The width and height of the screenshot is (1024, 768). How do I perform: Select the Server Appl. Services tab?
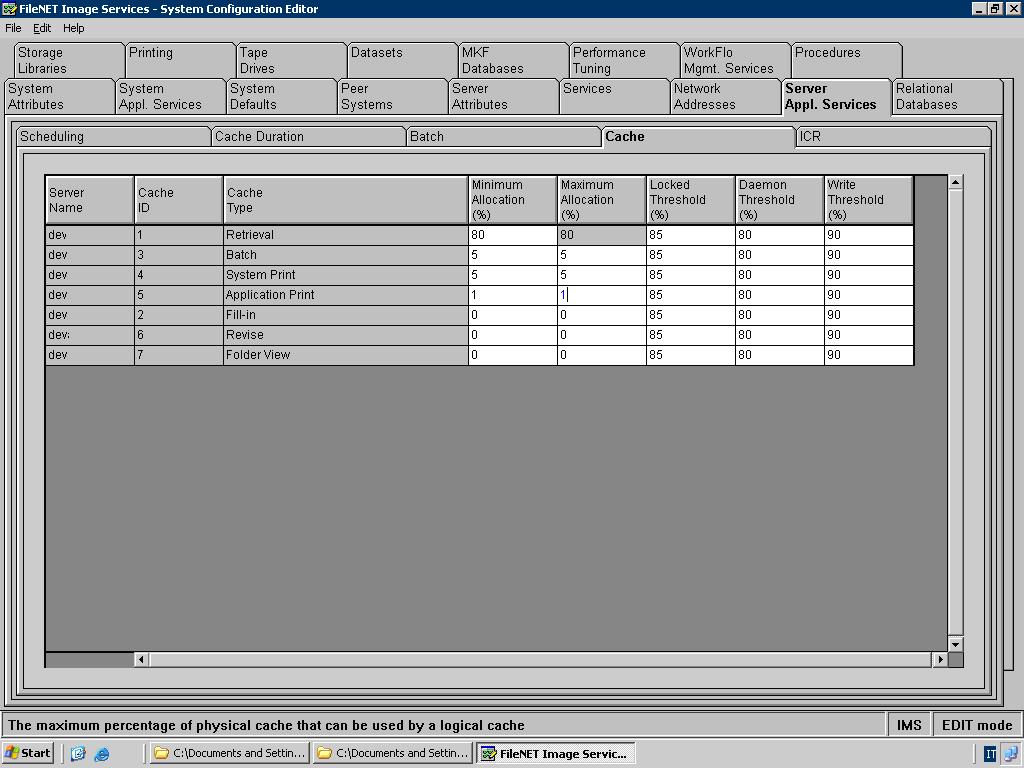point(837,97)
